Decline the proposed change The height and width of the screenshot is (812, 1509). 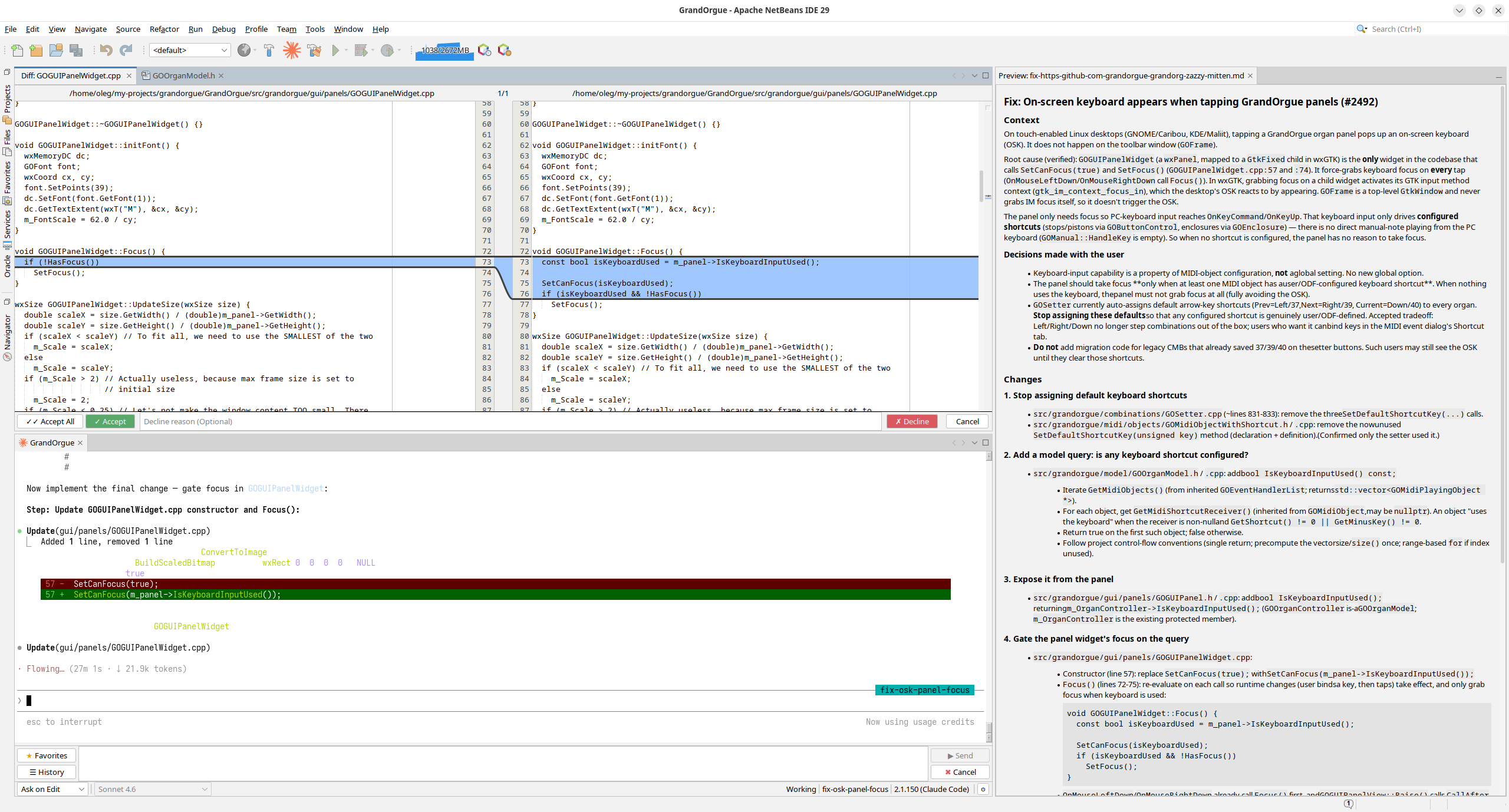[912, 422]
